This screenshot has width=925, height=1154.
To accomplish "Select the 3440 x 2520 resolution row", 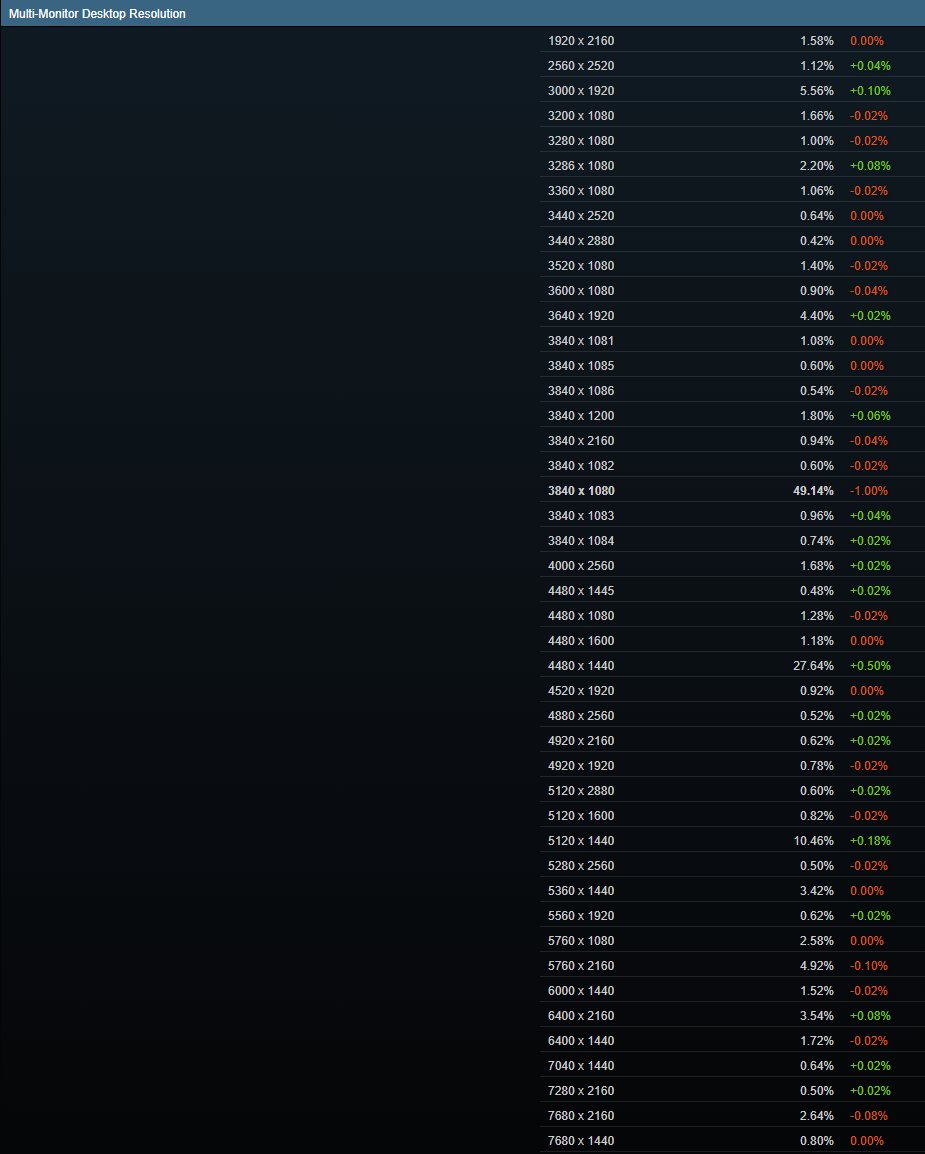I will [x=732, y=216].
